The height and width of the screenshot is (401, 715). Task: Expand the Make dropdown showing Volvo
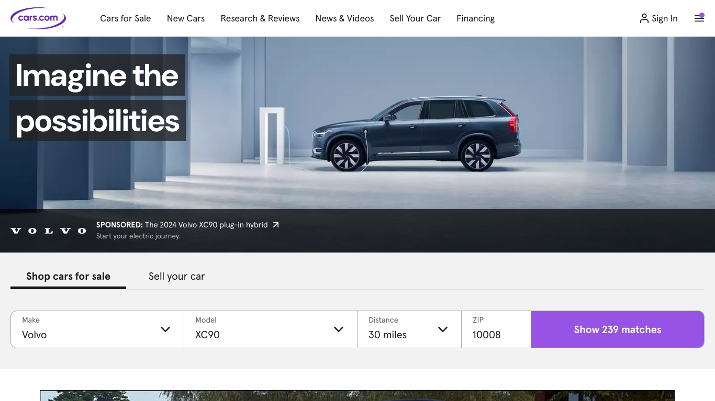click(x=97, y=329)
